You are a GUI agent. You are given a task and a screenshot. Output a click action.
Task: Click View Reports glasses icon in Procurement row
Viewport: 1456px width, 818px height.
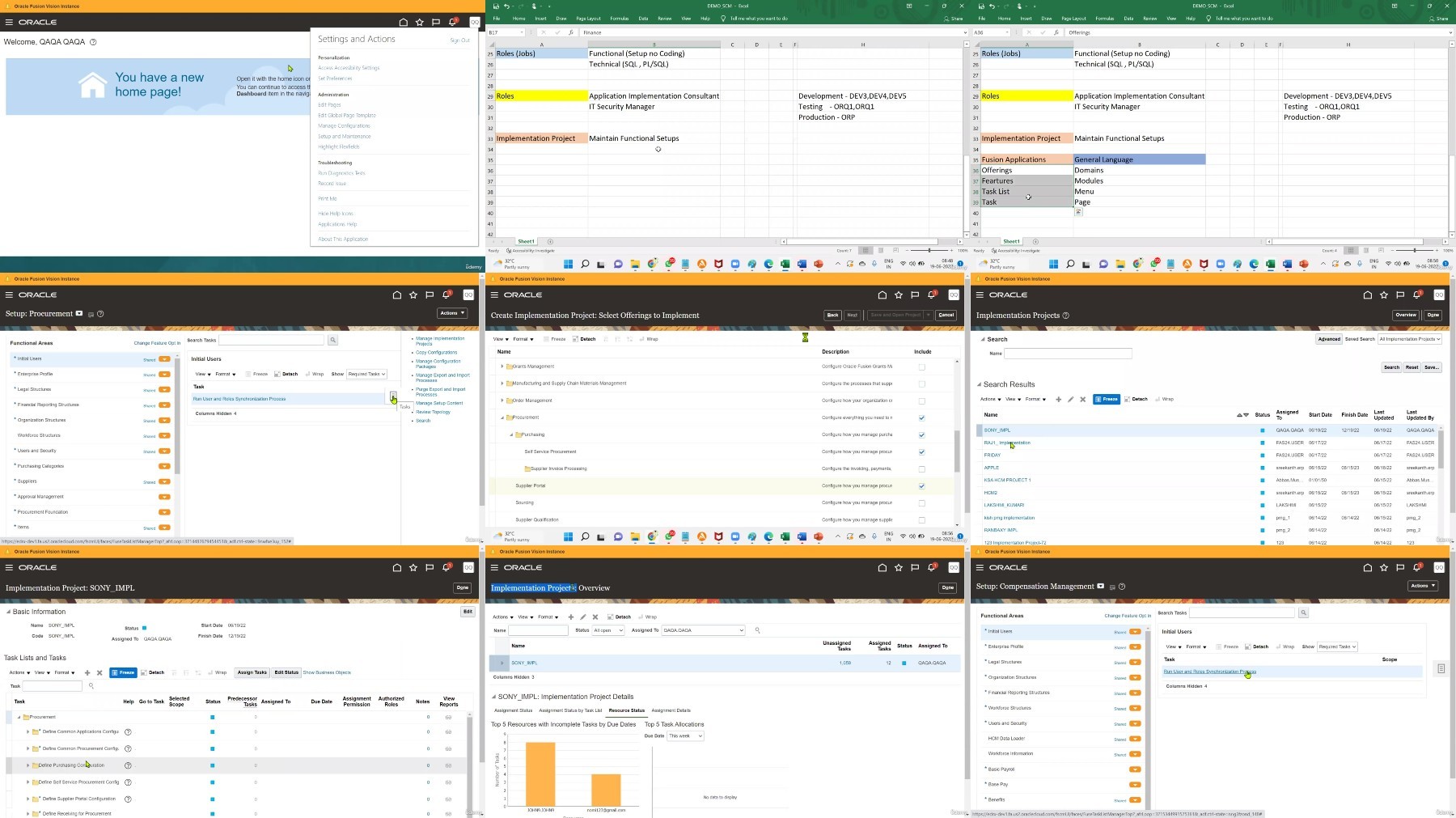pyautogui.click(x=448, y=717)
